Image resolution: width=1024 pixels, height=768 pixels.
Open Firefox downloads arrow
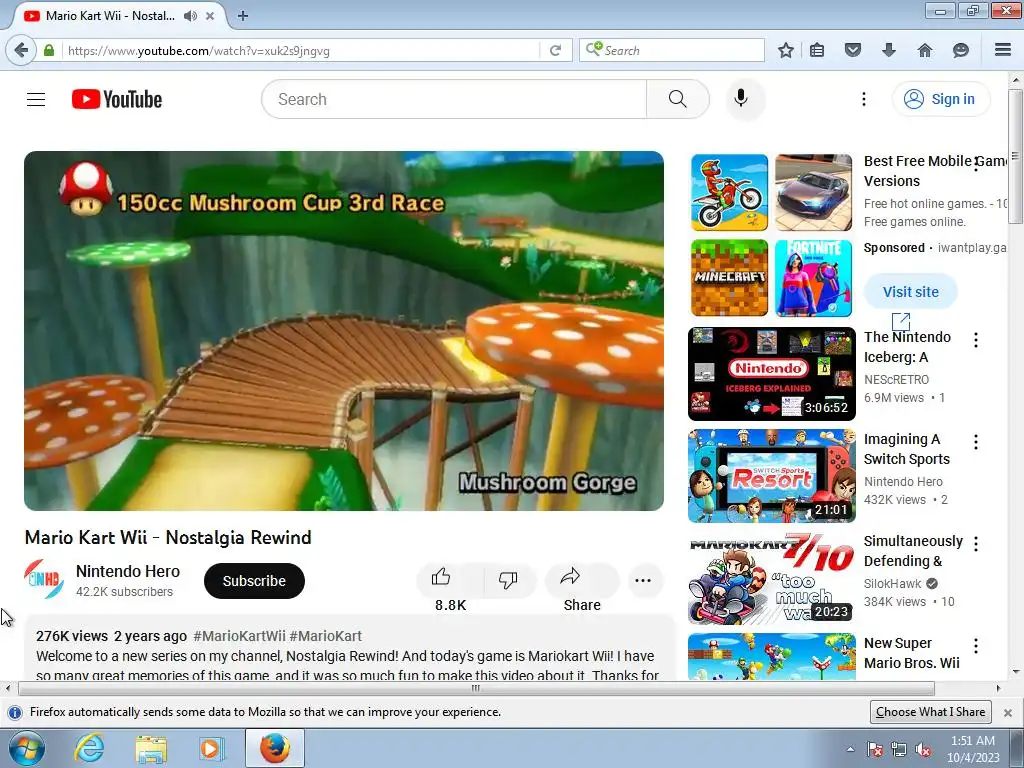coord(889,50)
